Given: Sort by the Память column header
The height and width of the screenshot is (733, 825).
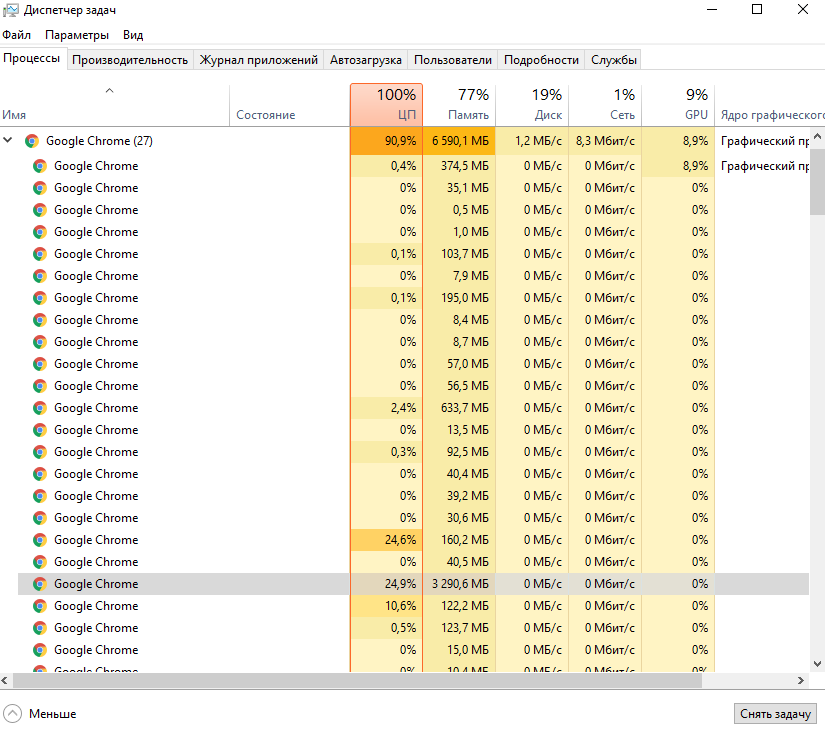Looking at the screenshot, I should point(459,105).
